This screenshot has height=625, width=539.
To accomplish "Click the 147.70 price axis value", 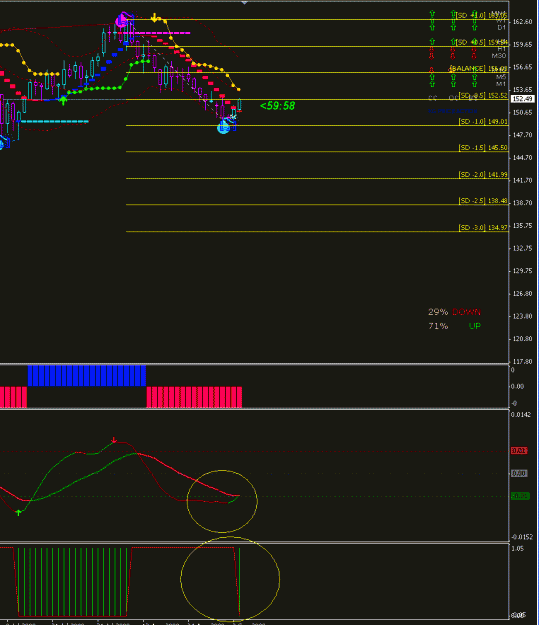I will click(522, 135).
